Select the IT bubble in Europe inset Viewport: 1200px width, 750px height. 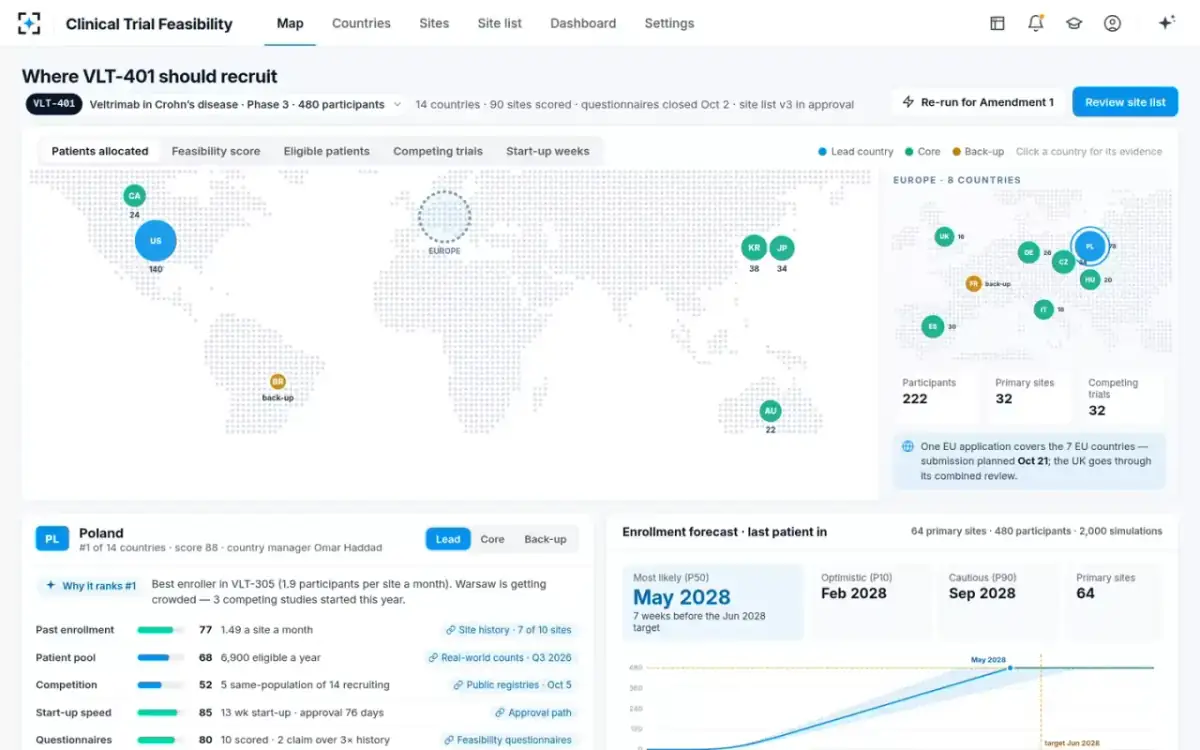(x=1044, y=310)
